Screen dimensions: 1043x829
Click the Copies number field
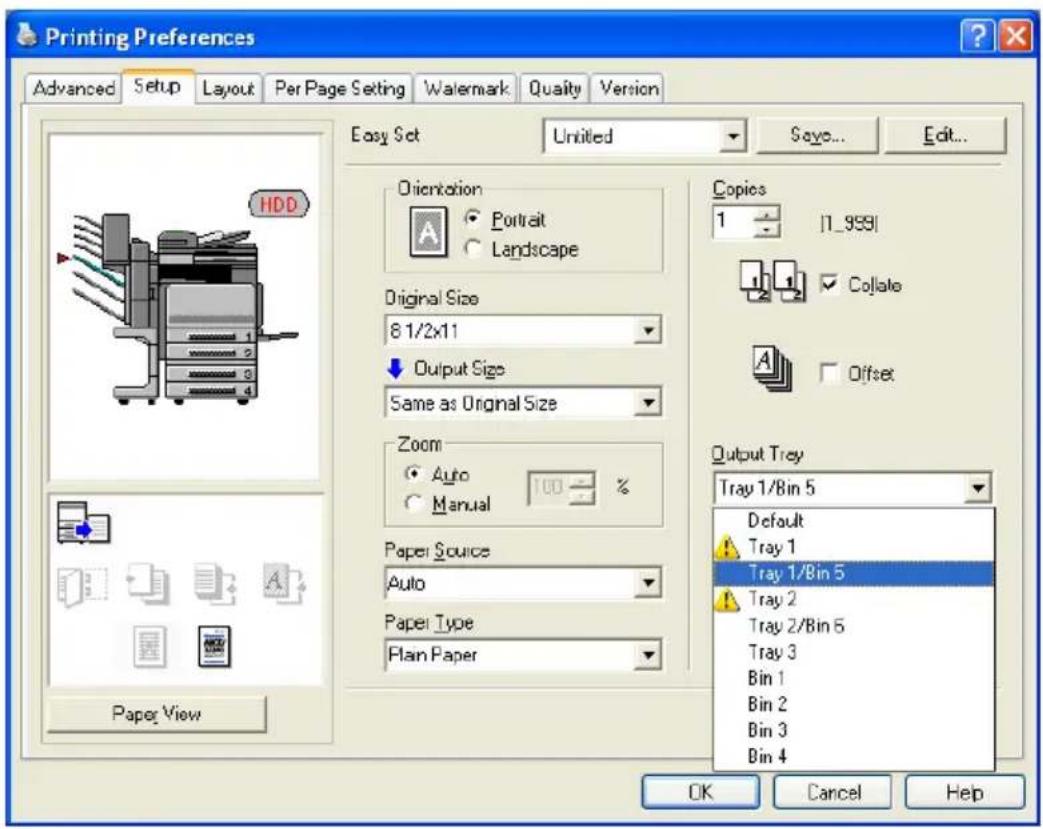click(x=734, y=222)
